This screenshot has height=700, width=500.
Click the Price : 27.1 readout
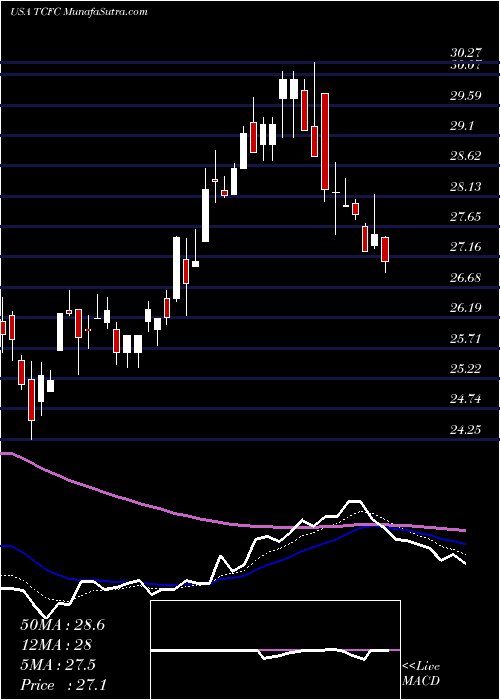point(62,684)
